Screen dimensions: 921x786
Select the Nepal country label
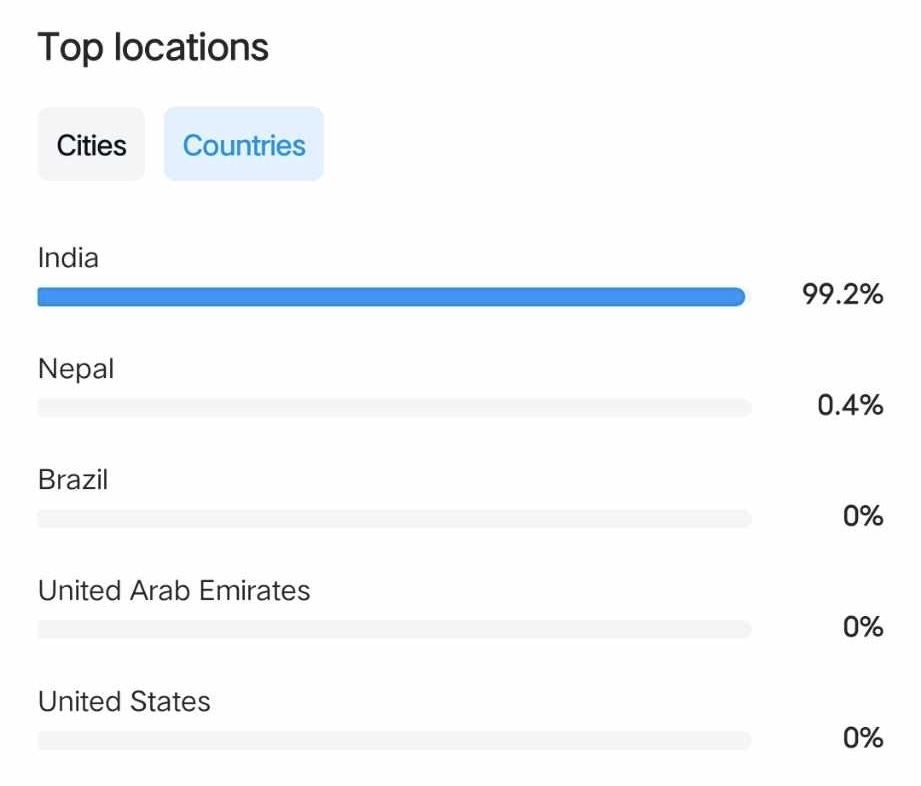pos(76,369)
